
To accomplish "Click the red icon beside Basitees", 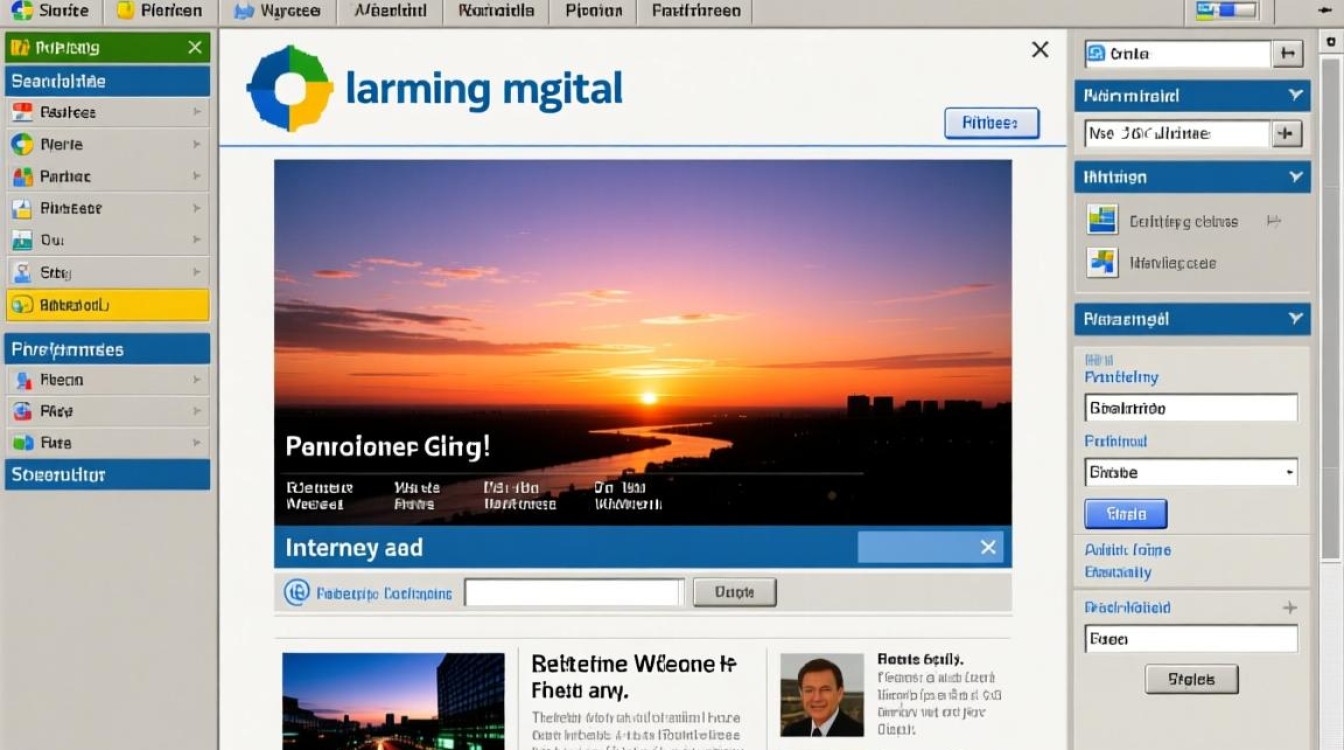I will tap(22, 112).
